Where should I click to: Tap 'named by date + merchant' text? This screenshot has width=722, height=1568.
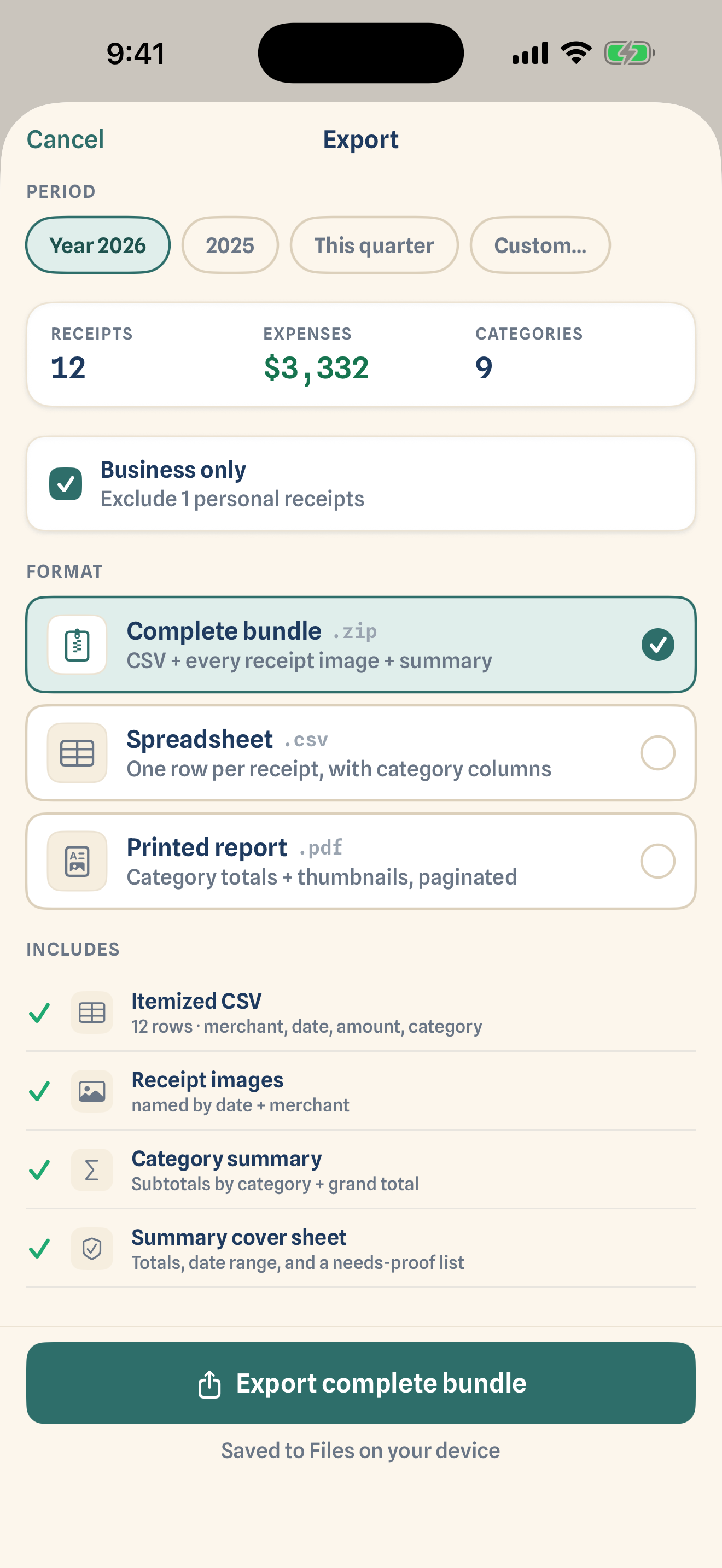pos(241,1105)
